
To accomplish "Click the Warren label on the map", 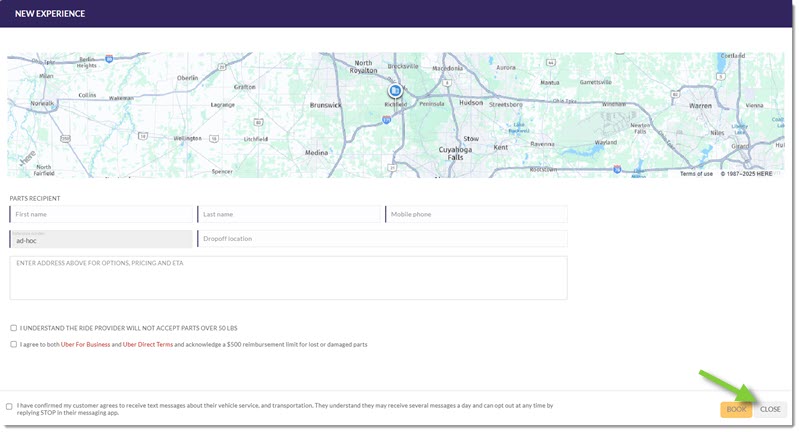I will coord(700,105).
